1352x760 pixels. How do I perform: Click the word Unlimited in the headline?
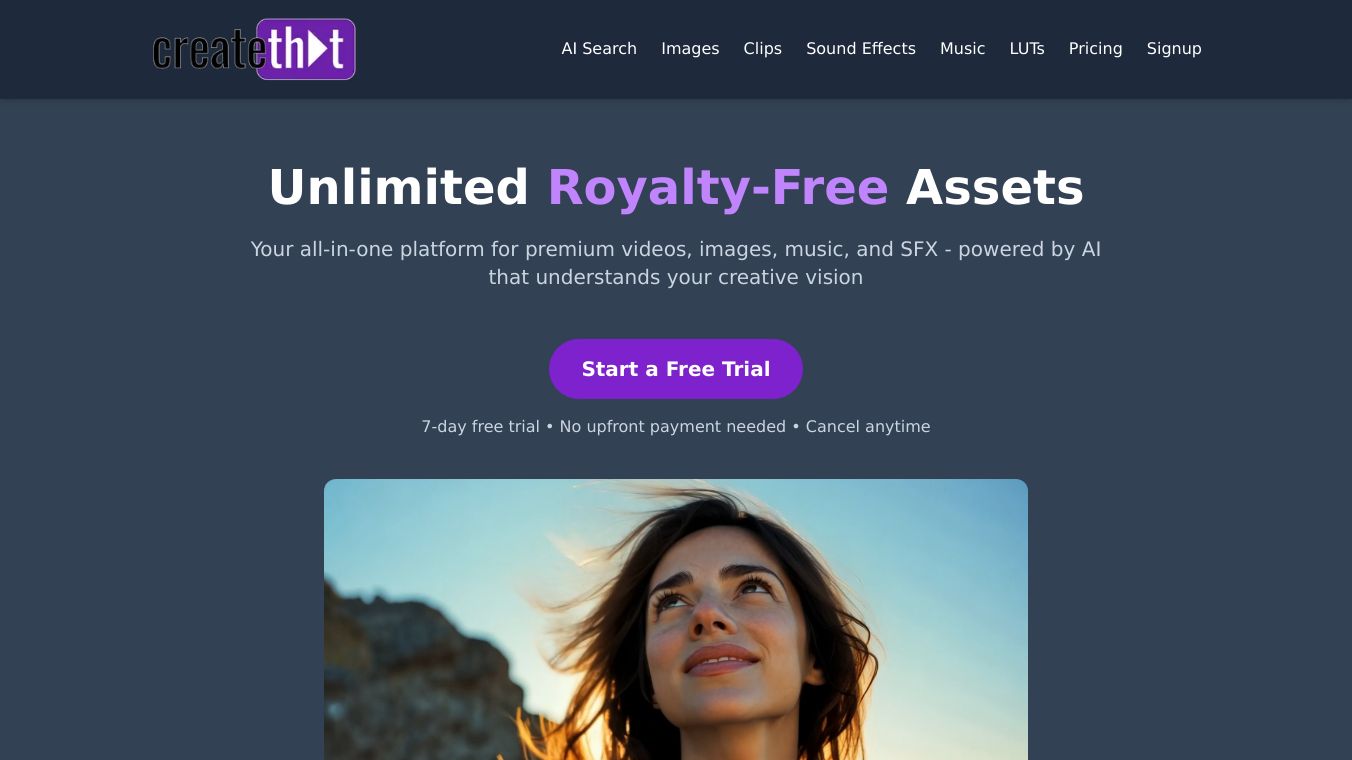398,187
